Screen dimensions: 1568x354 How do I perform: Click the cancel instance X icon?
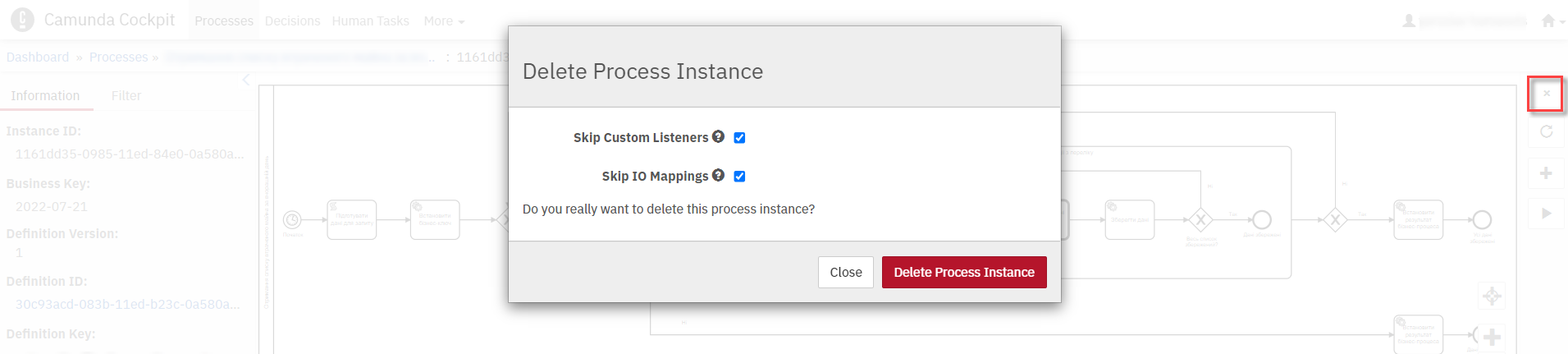pos(1546,94)
